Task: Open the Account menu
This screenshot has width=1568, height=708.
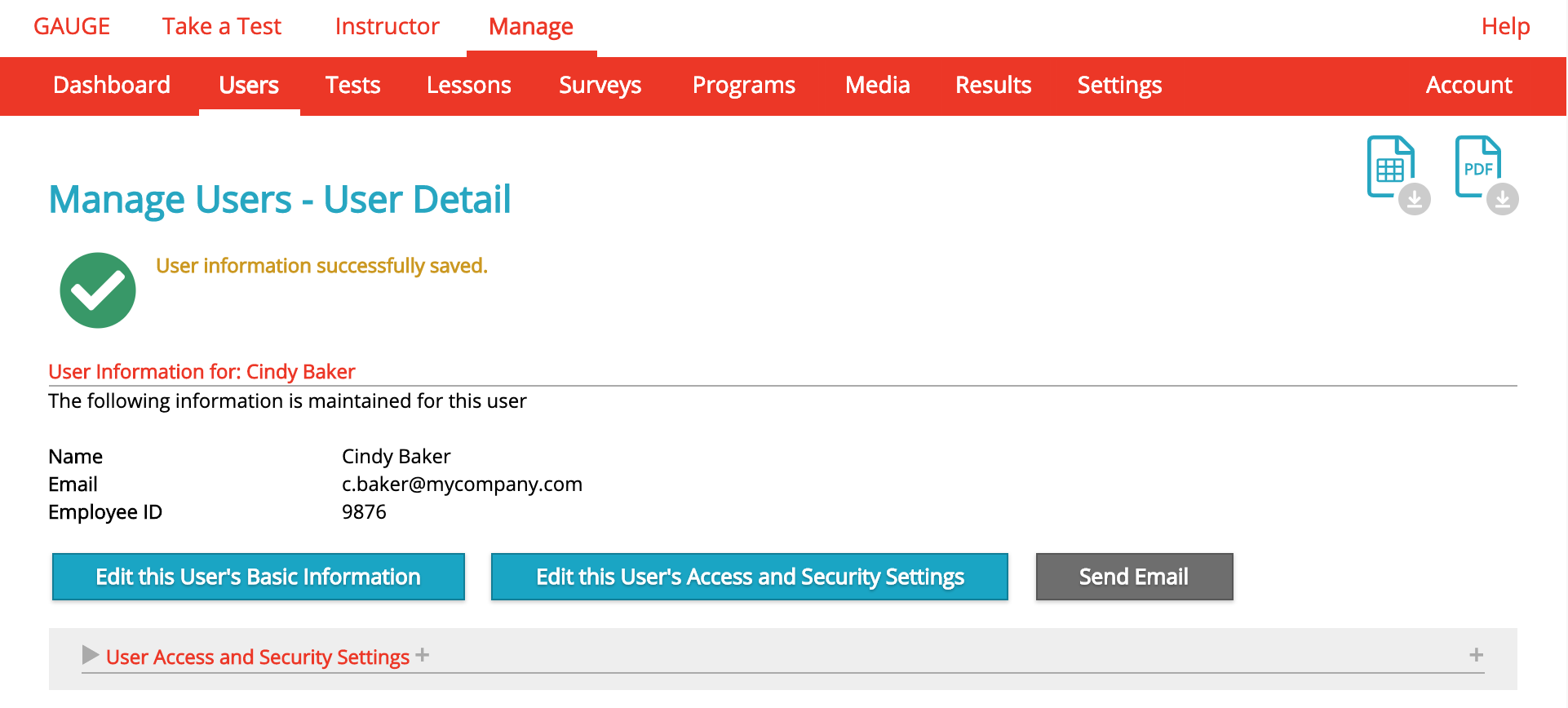Action: [x=1468, y=86]
